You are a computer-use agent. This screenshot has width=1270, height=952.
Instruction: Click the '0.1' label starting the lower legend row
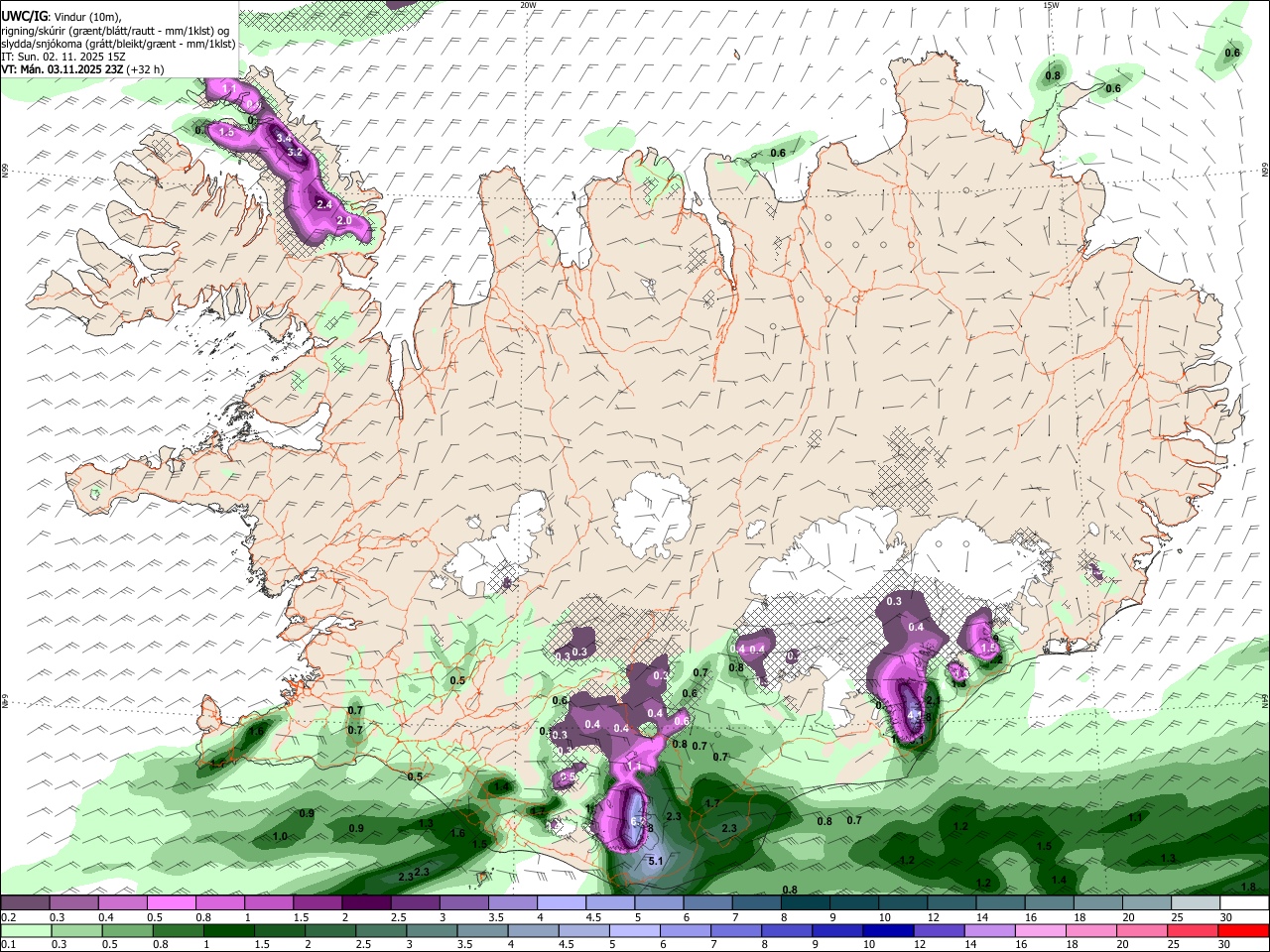(x=8, y=945)
